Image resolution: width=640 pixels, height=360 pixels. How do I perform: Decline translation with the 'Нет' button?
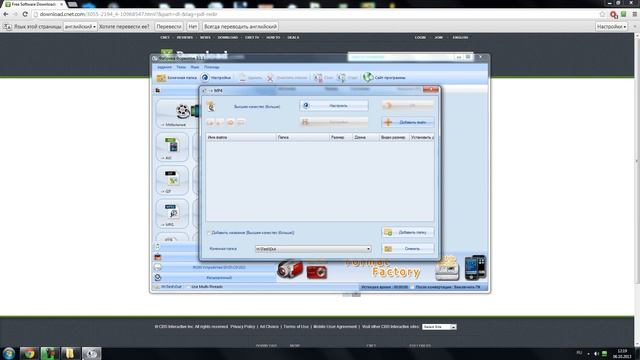(193, 27)
